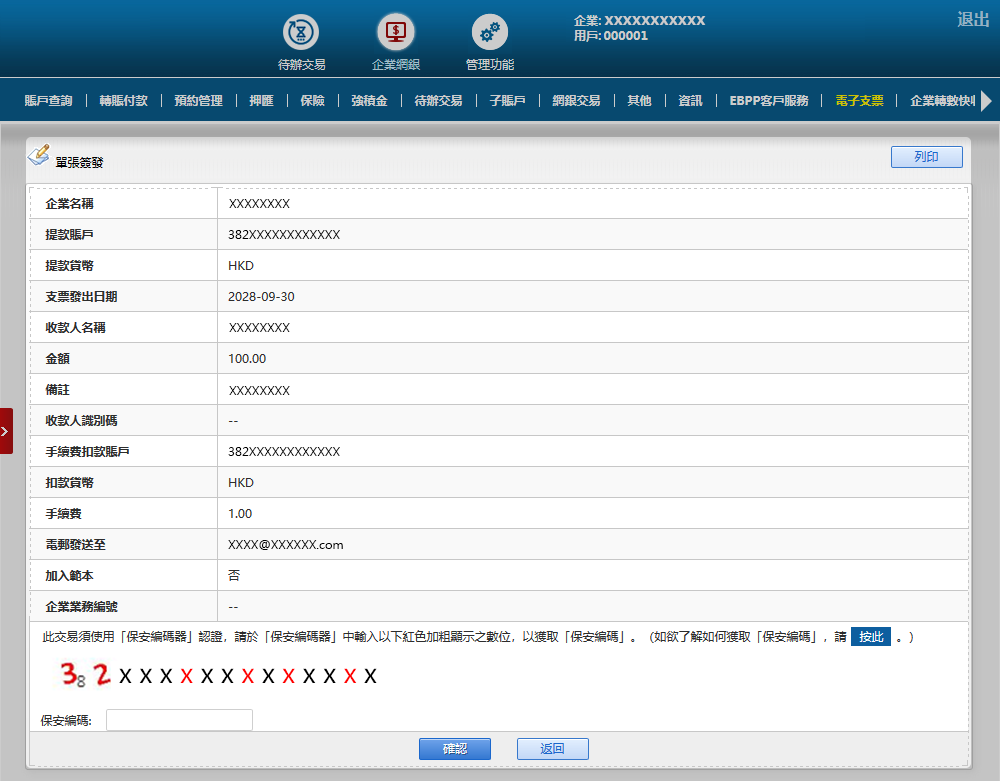Select the 電子支票 menu item
1000x781 pixels.
pyautogui.click(x=859, y=101)
